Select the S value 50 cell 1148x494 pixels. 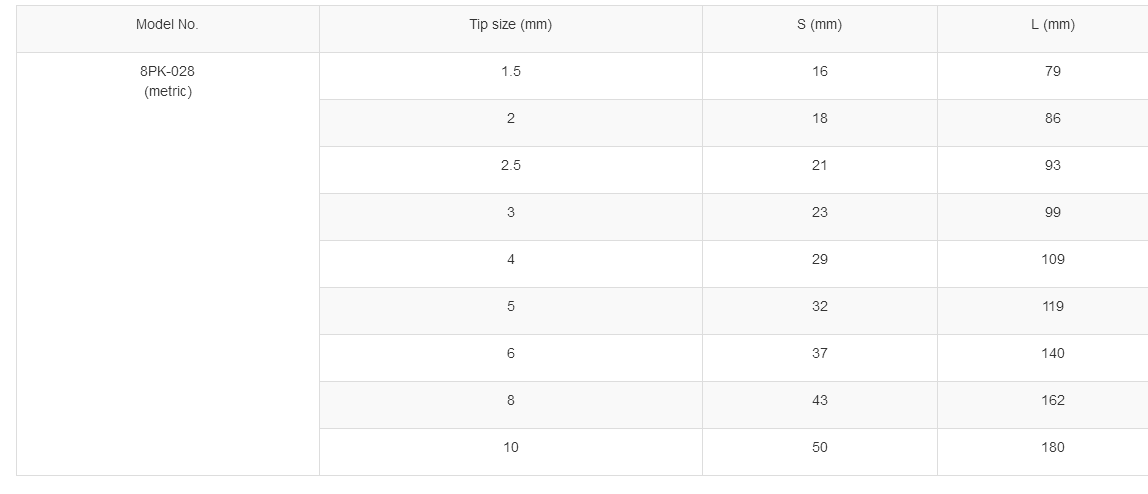point(819,448)
